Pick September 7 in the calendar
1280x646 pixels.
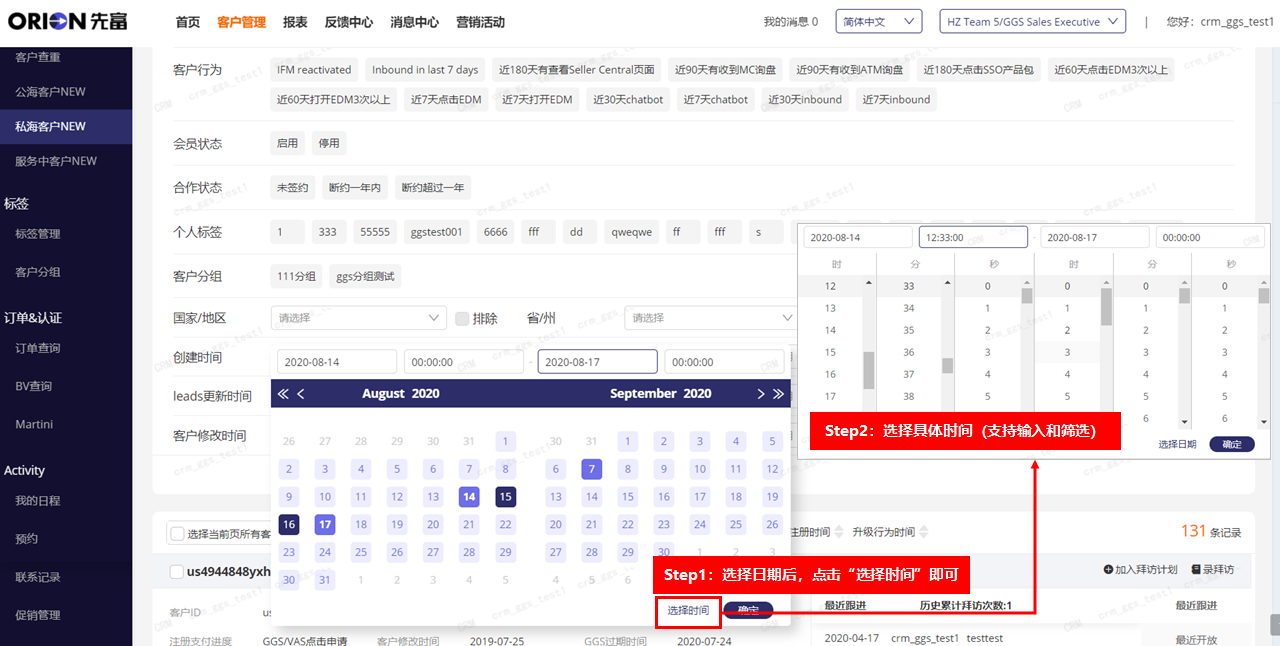pyautogui.click(x=592, y=469)
